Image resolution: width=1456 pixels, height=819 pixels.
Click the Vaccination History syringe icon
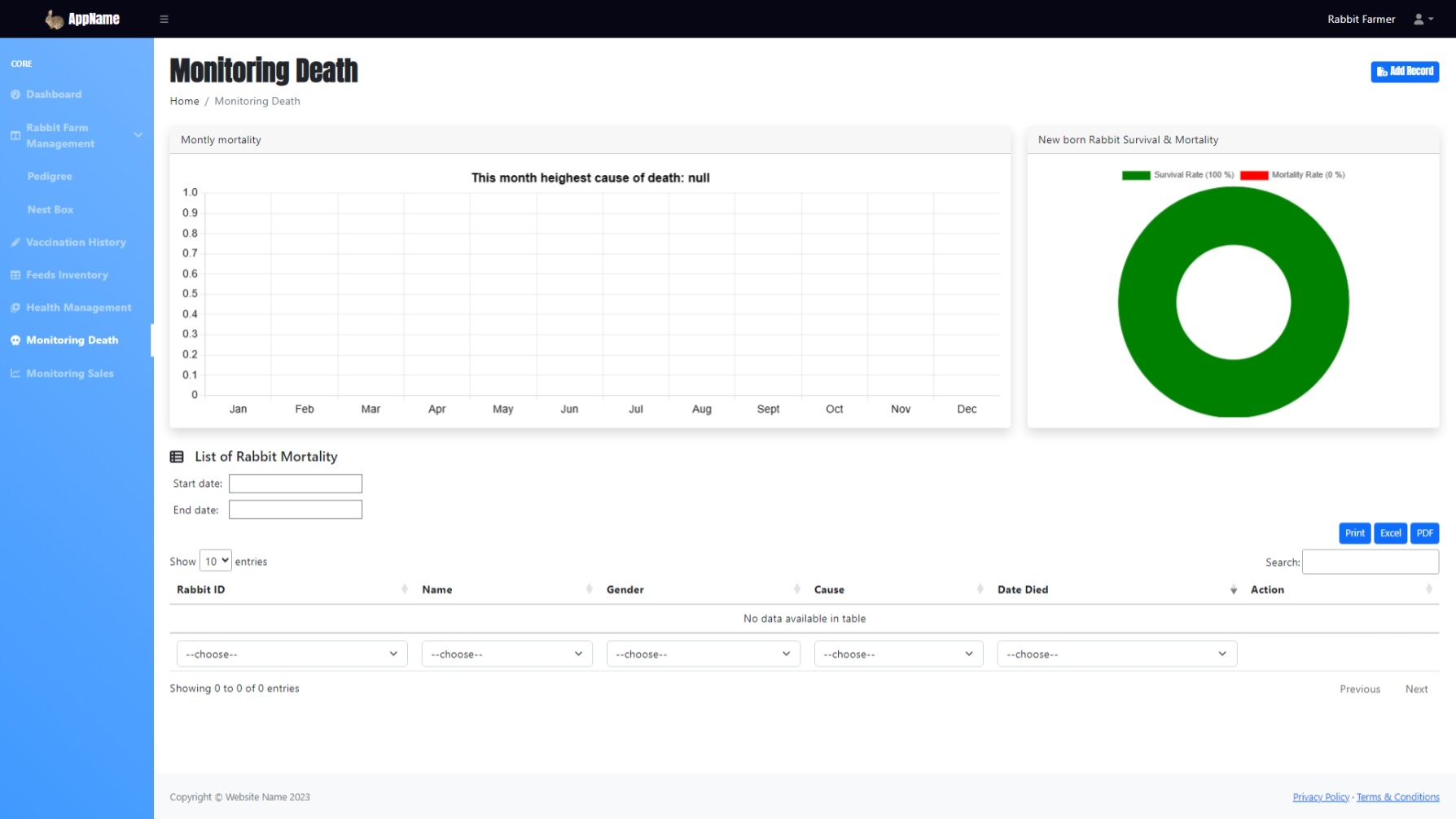[15, 243]
